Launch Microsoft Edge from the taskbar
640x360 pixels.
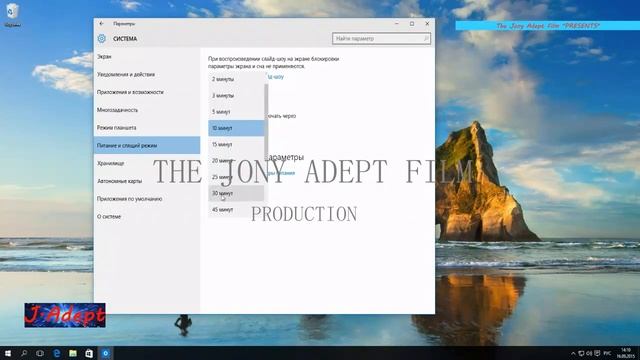tap(56, 353)
